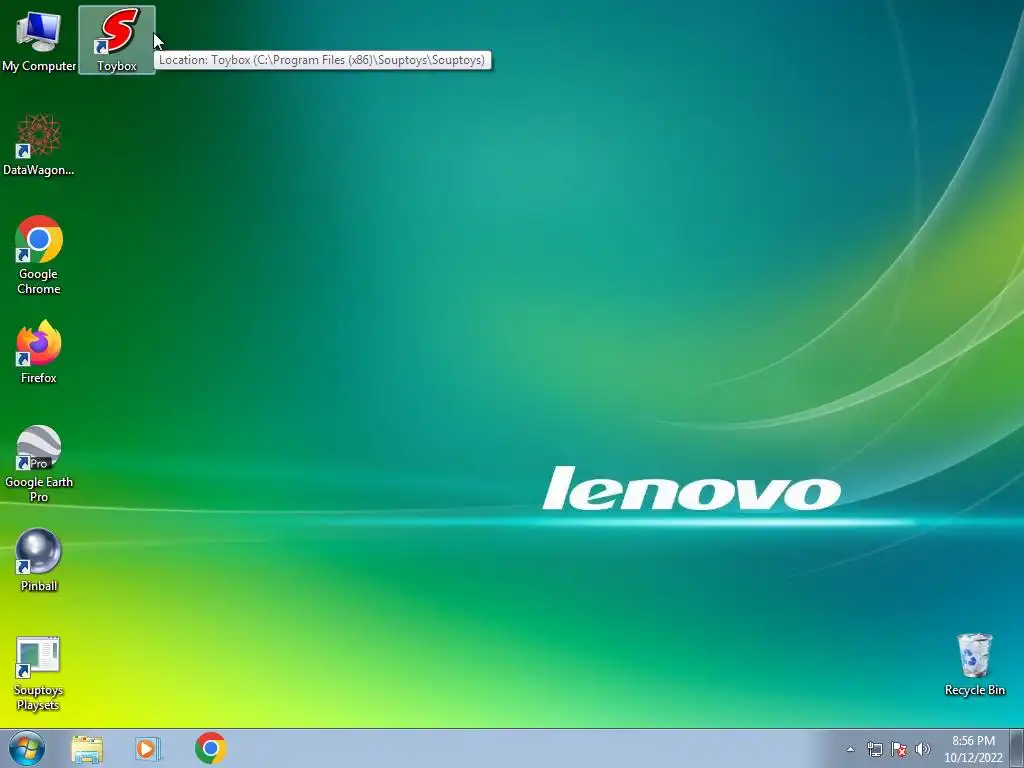Select the DataWagon desktop shortcut
The width and height of the screenshot is (1024, 768).
pyautogui.click(x=39, y=144)
